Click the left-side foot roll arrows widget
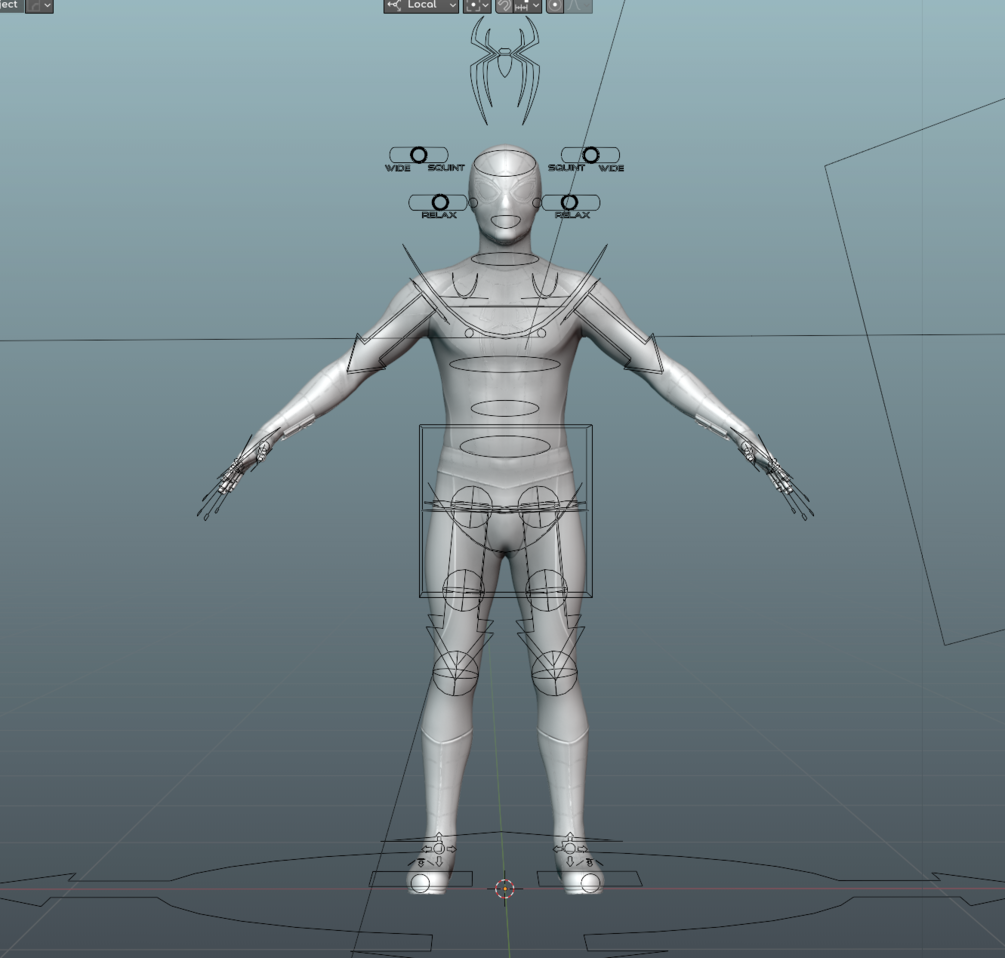This screenshot has height=958, width=1005. point(438,849)
